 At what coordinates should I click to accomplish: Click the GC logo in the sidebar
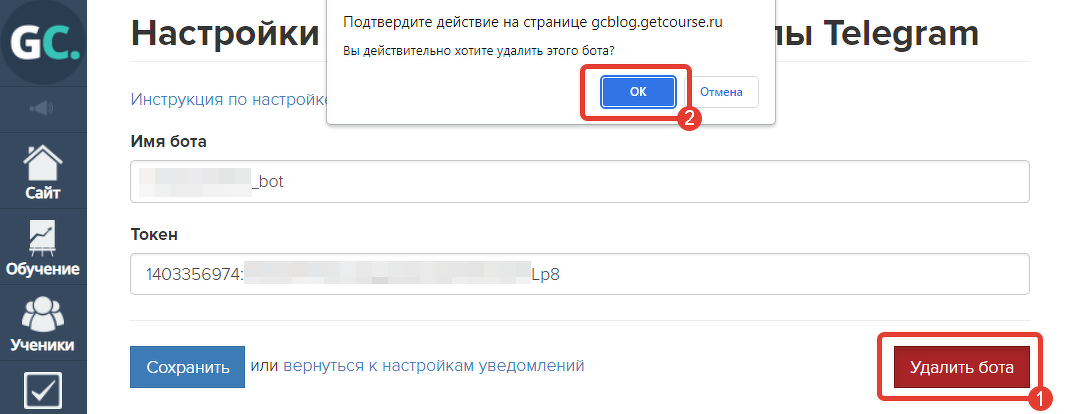pyautogui.click(x=43, y=41)
